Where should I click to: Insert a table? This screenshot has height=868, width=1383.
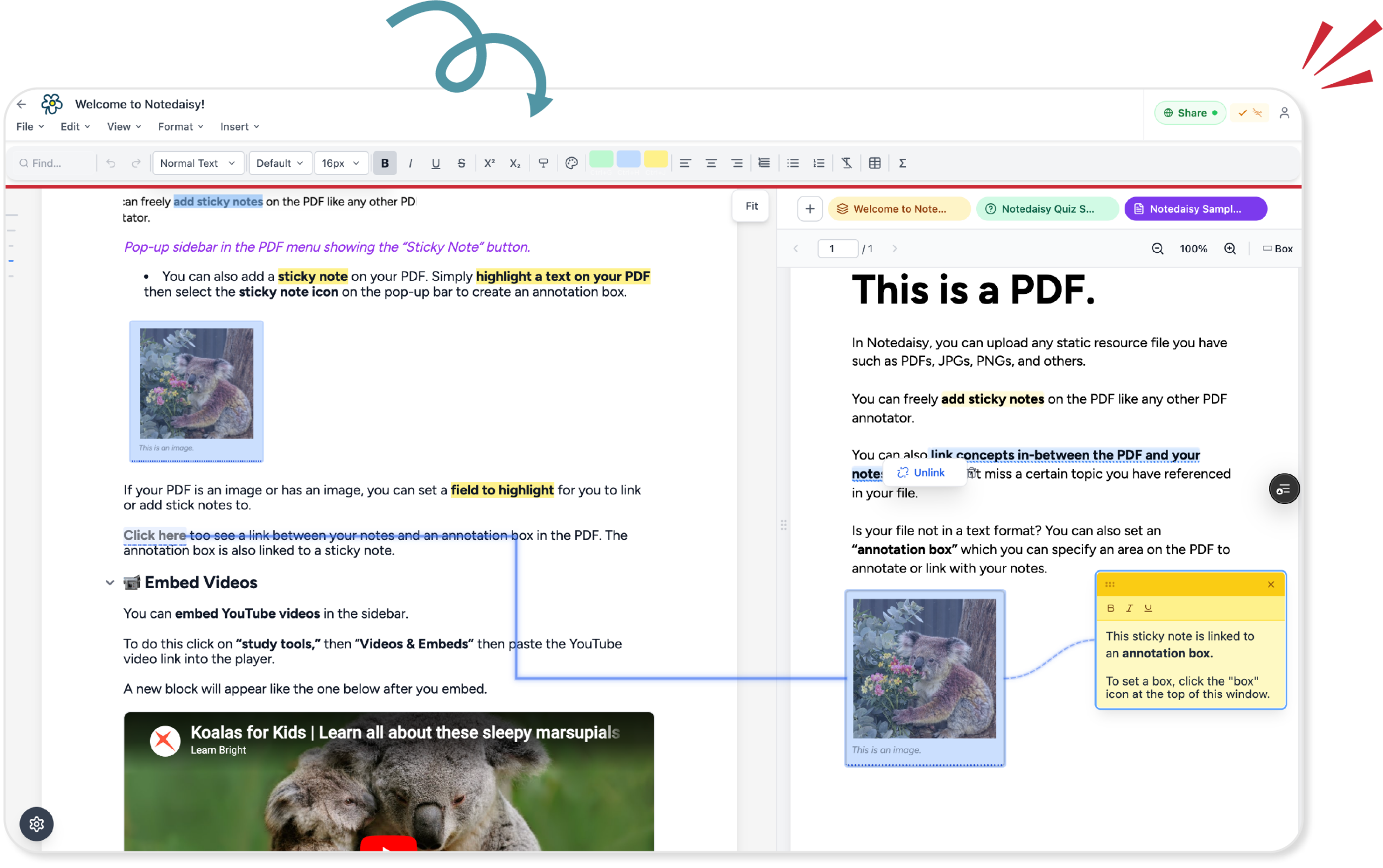(875, 163)
